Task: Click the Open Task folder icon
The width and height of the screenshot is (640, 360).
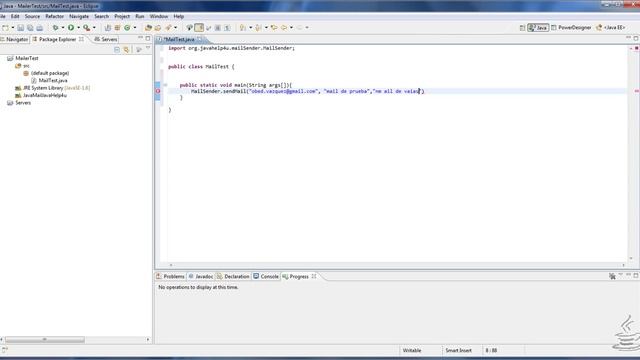Action: coord(158,27)
